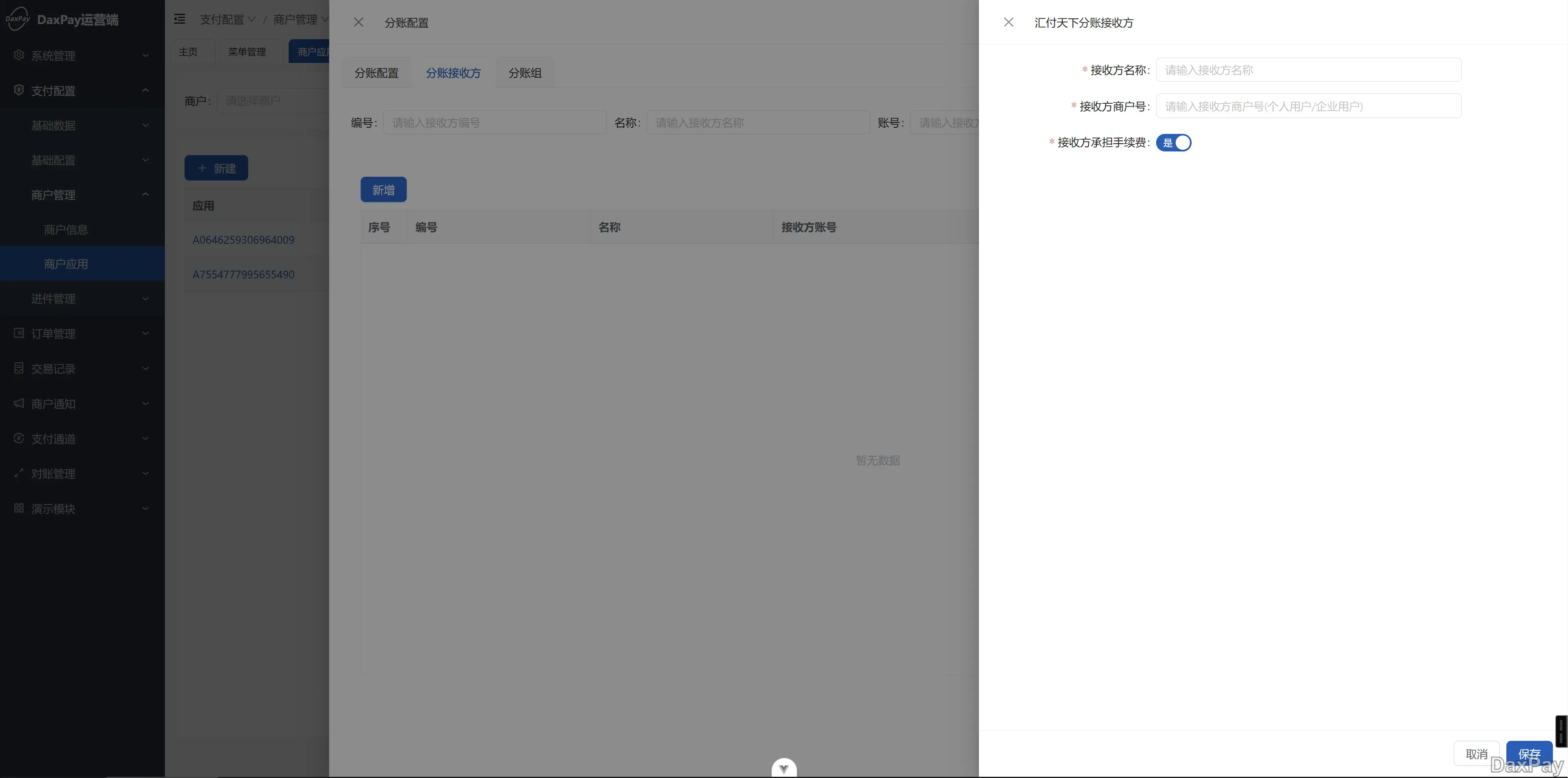This screenshot has height=778, width=1568.
Task: Click the sidebar collapse icon in header
Action: click(x=180, y=20)
